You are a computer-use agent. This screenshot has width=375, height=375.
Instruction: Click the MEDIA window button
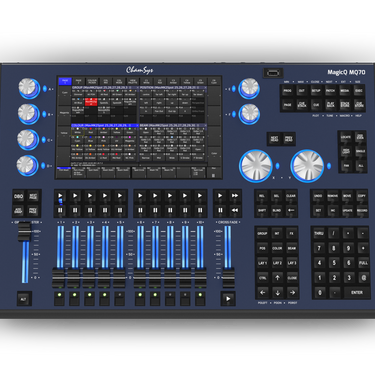click(x=345, y=91)
